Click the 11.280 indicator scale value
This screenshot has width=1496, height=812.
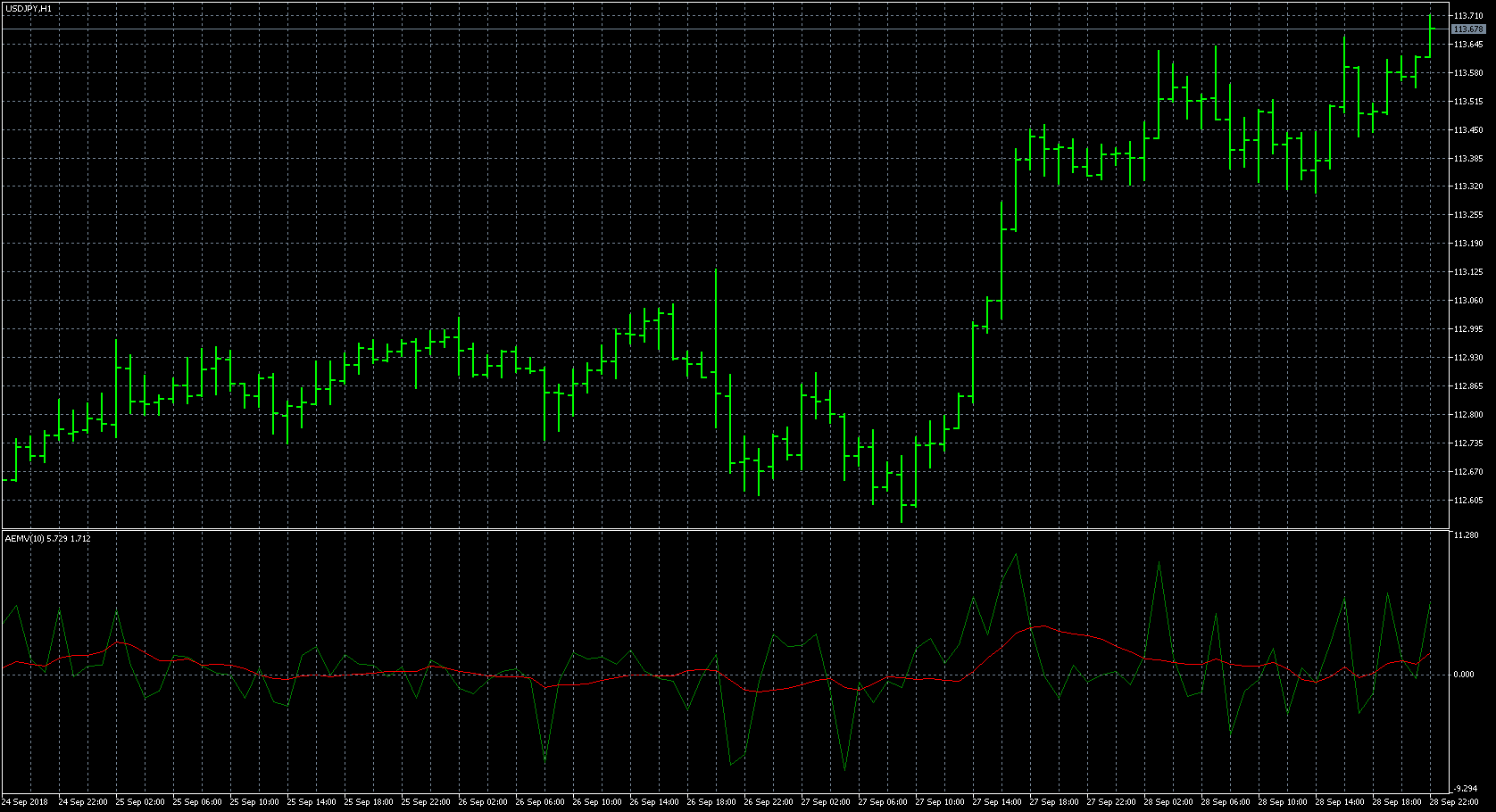(1465, 534)
